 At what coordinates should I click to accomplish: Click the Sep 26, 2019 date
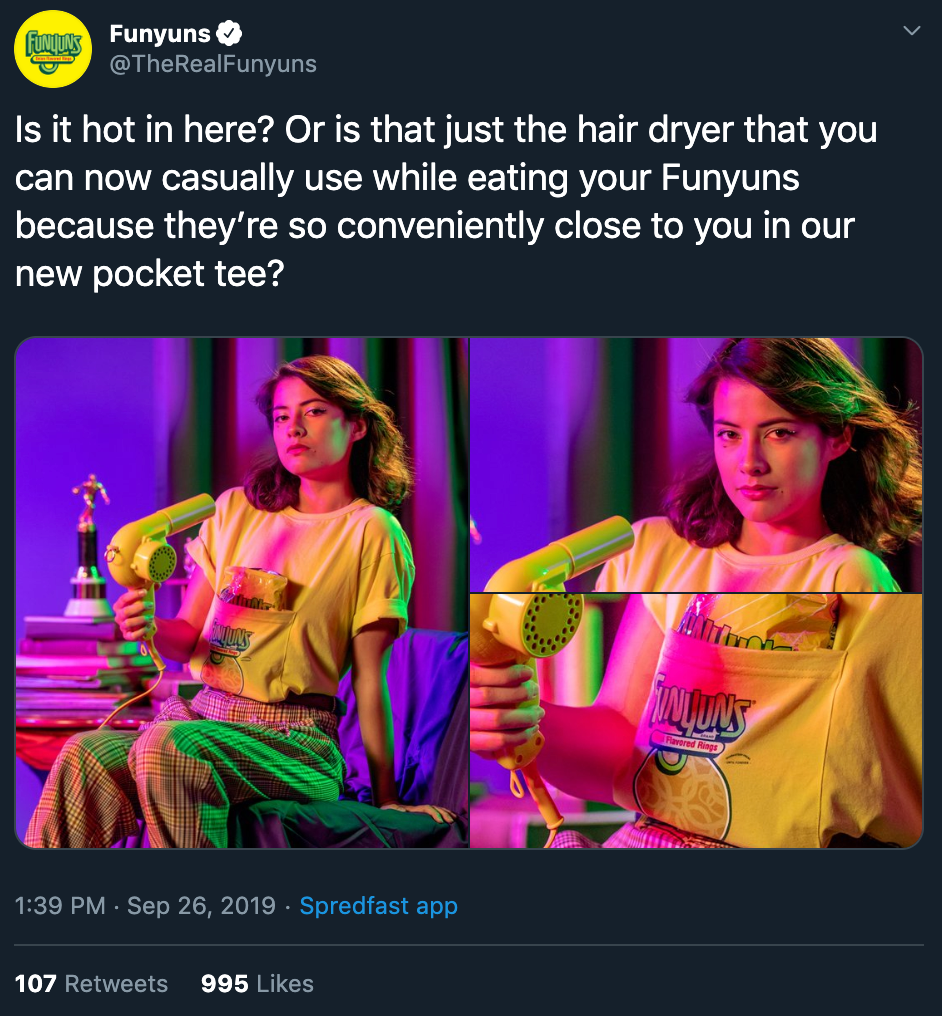click(x=201, y=905)
